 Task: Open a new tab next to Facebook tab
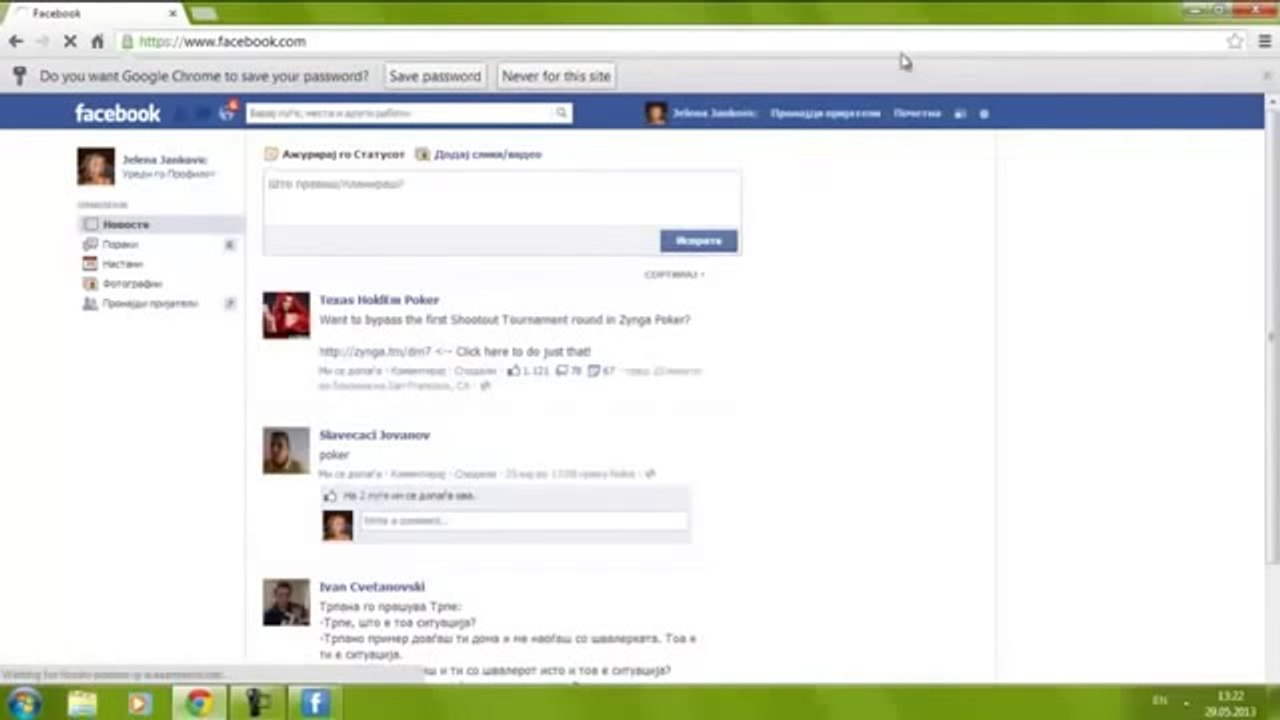[203, 13]
